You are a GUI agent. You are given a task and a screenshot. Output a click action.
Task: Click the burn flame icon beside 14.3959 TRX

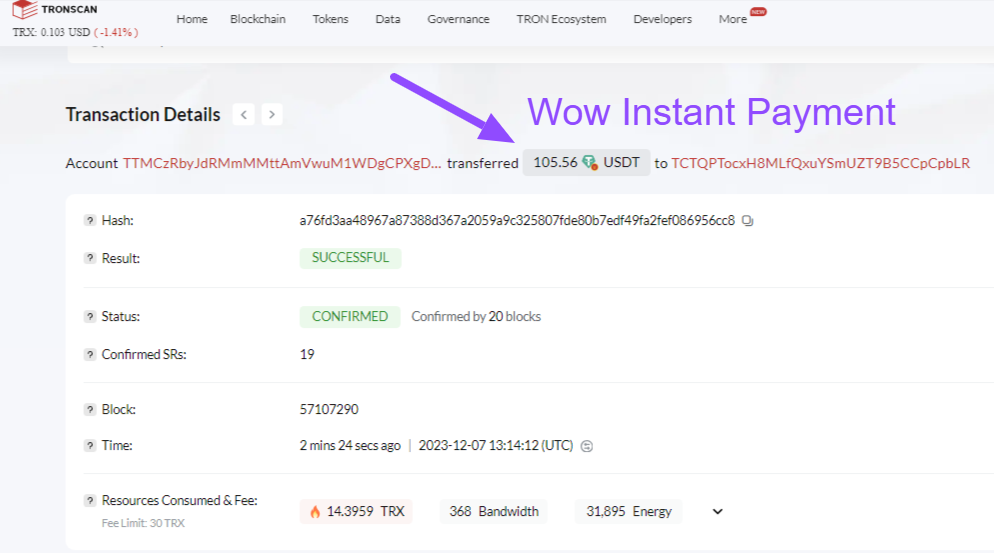315,512
